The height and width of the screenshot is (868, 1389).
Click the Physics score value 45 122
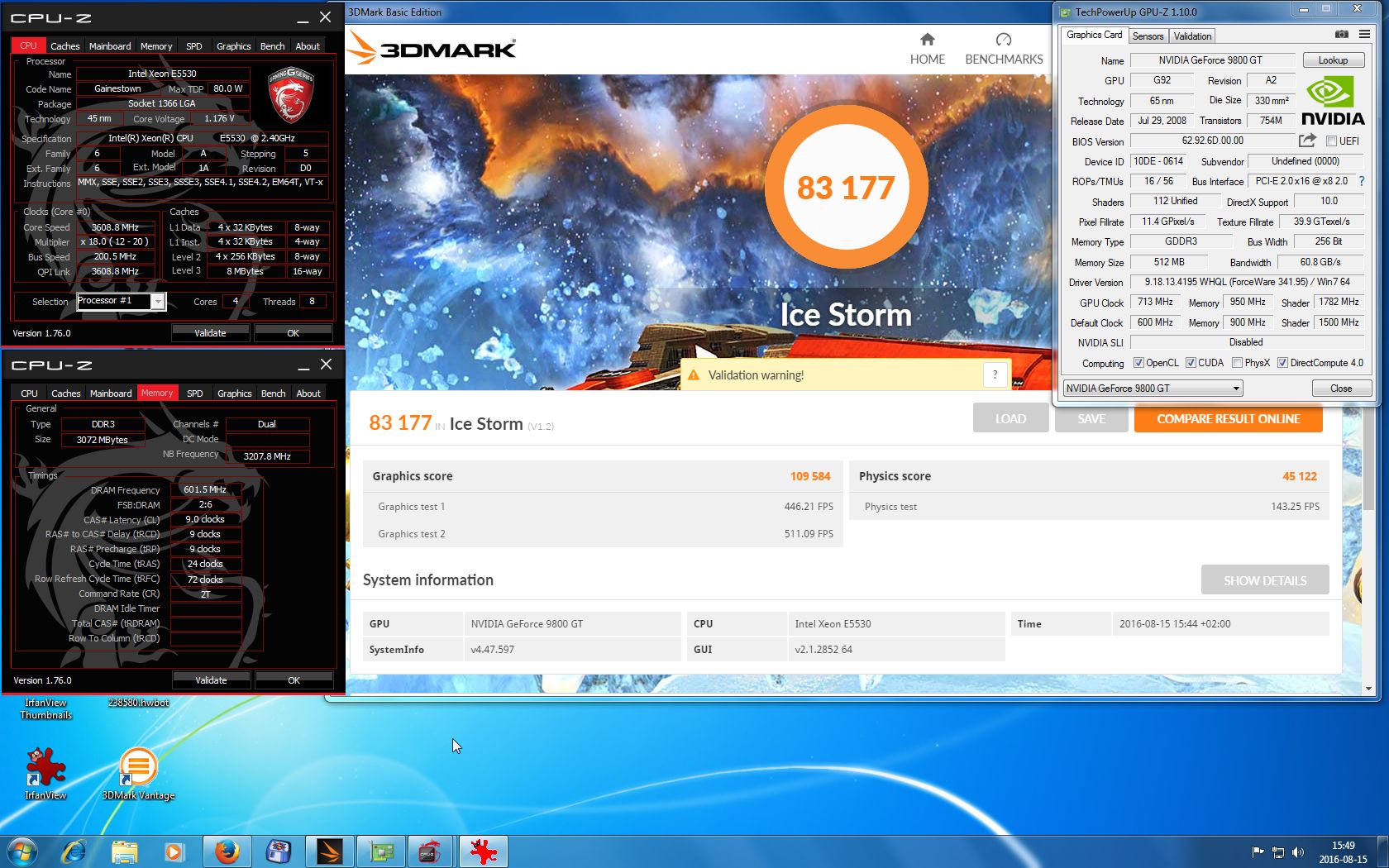pyautogui.click(x=1300, y=476)
